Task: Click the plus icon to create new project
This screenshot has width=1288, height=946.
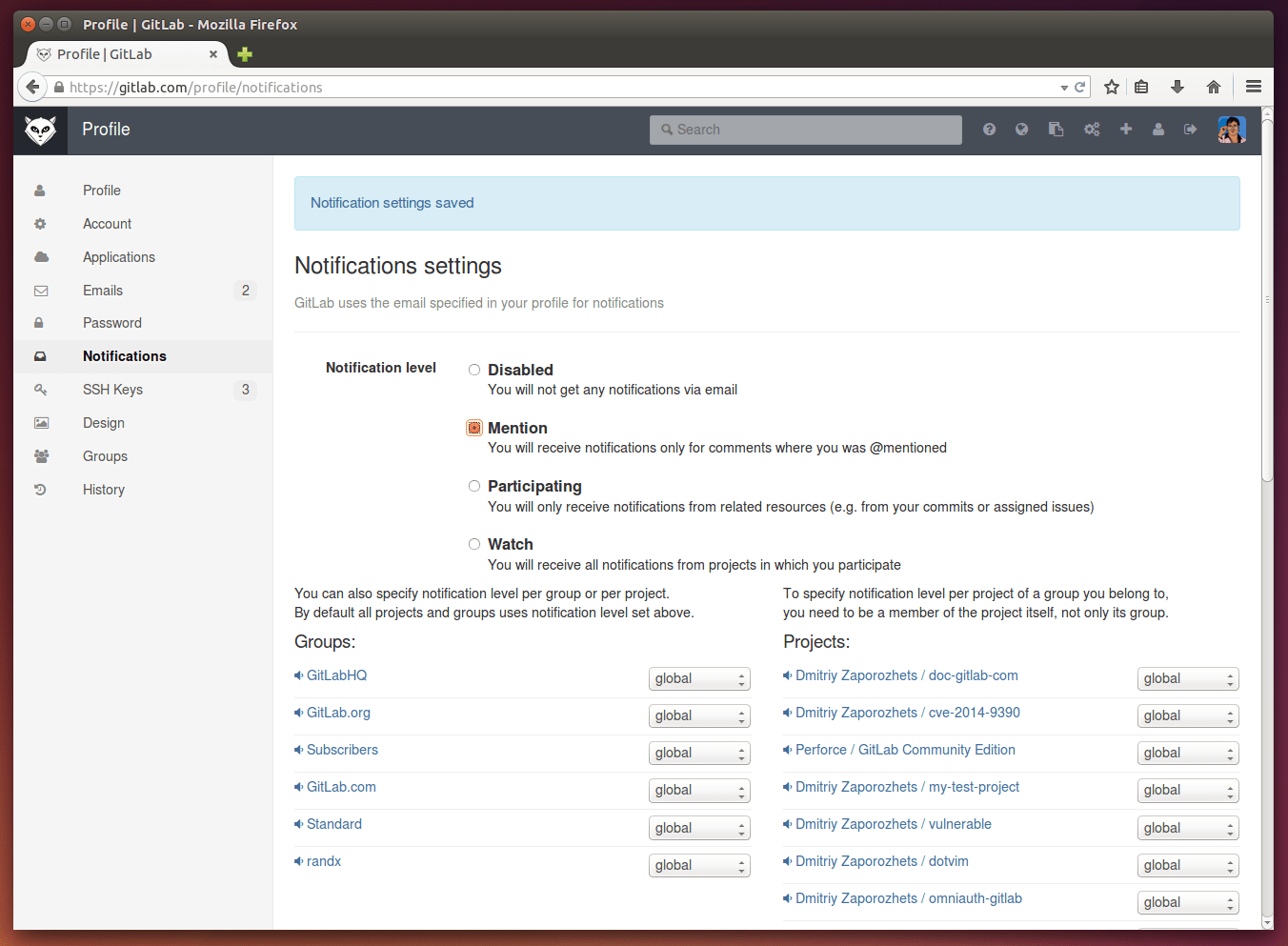Action: pyautogui.click(x=1126, y=129)
